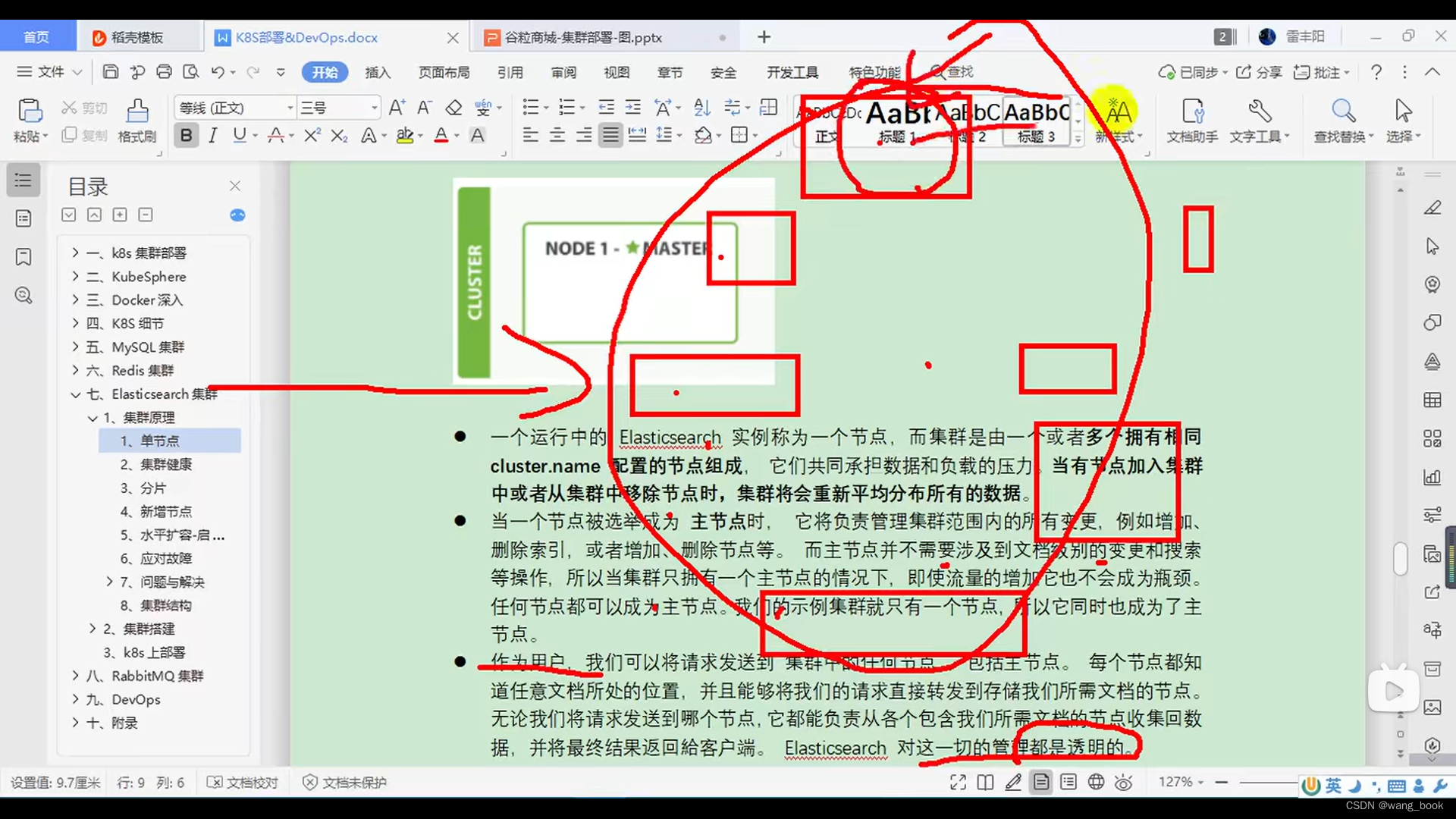Switch to the 插入 ribbon tab
The image size is (1456, 819).
click(378, 72)
